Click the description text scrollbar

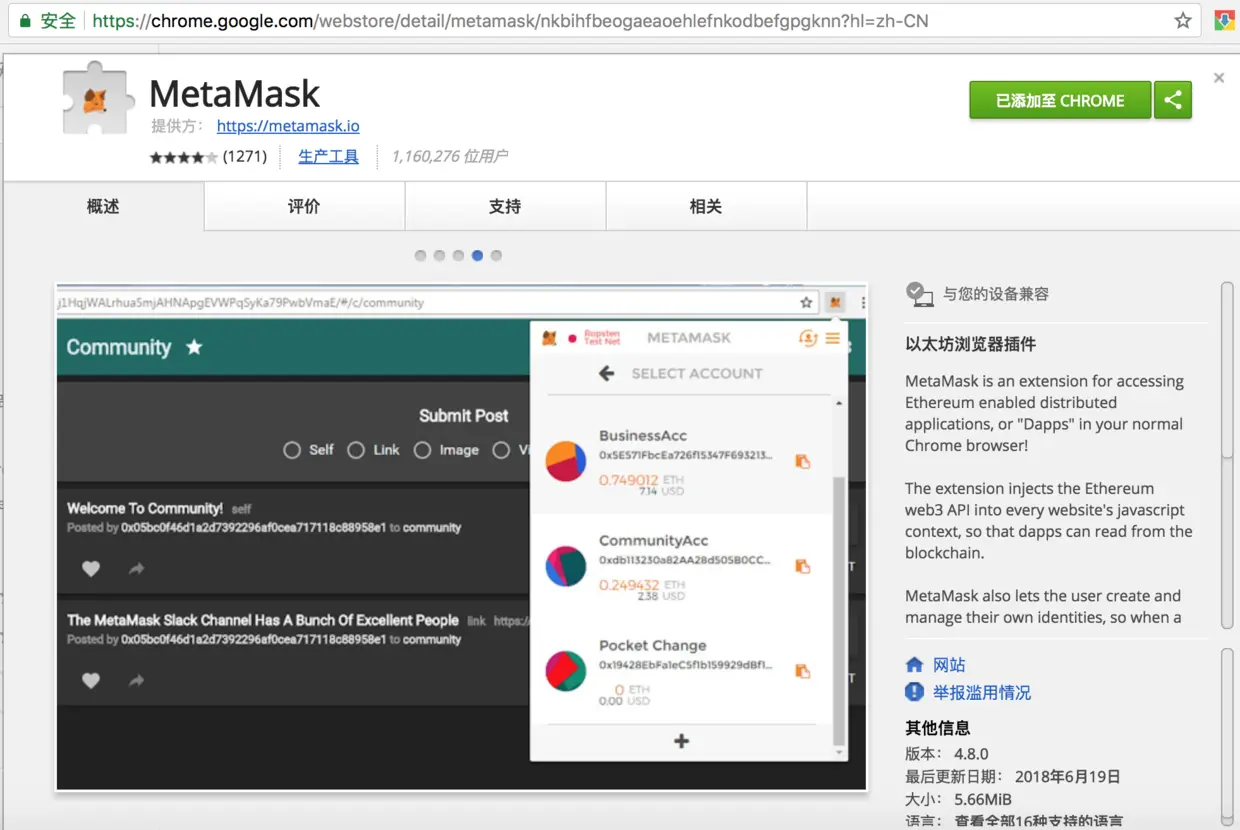(x=1228, y=372)
